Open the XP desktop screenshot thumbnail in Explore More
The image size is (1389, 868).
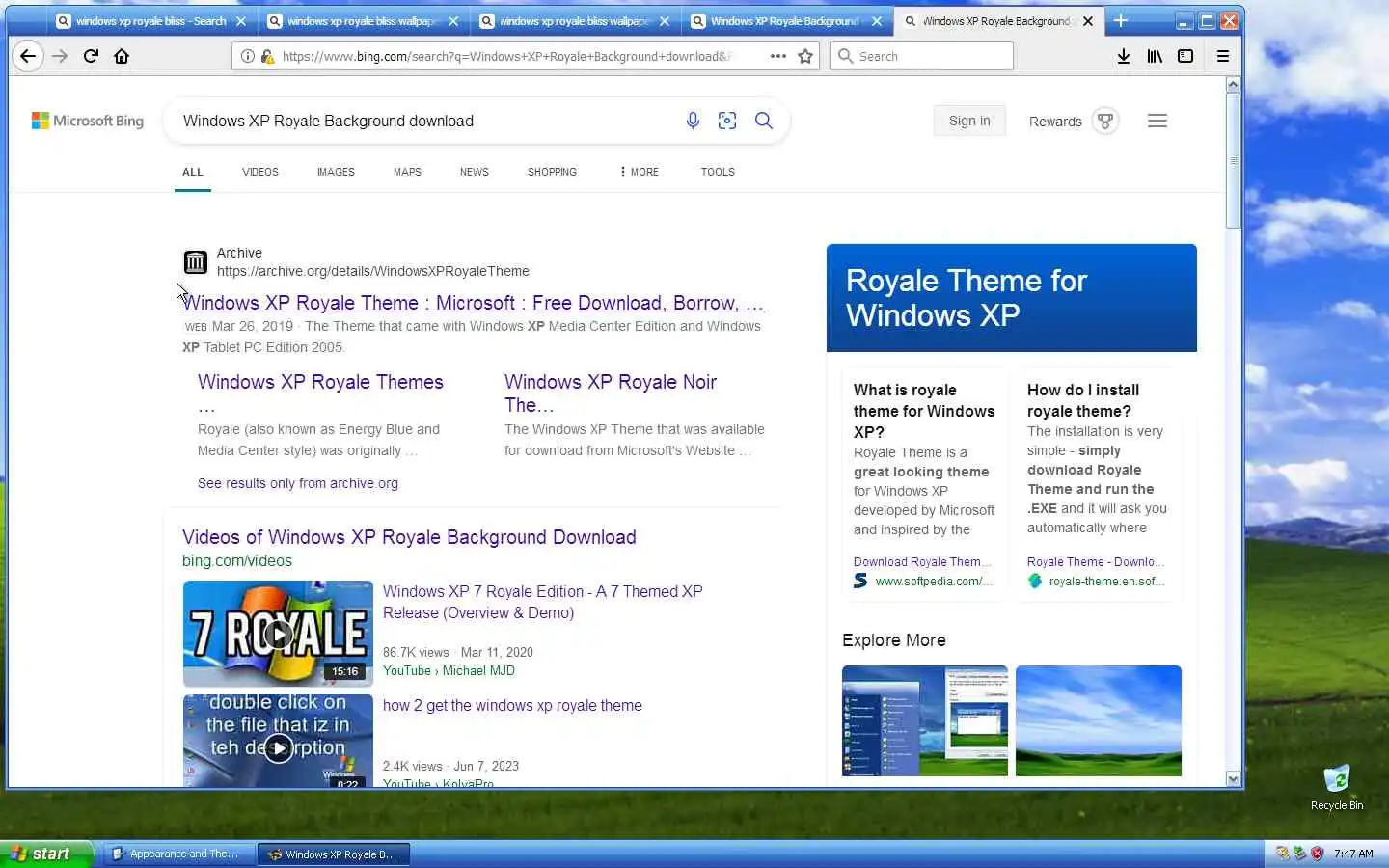(925, 720)
